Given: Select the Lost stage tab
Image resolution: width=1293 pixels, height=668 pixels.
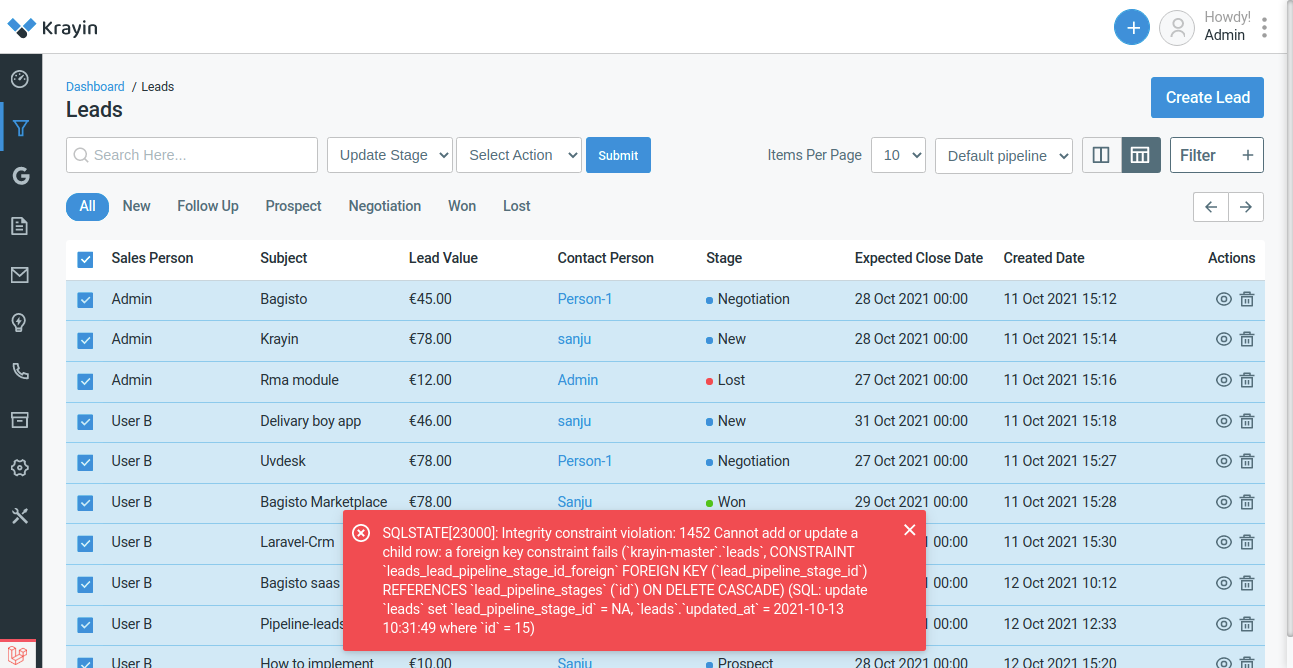Looking at the screenshot, I should click(x=517, y=206).
